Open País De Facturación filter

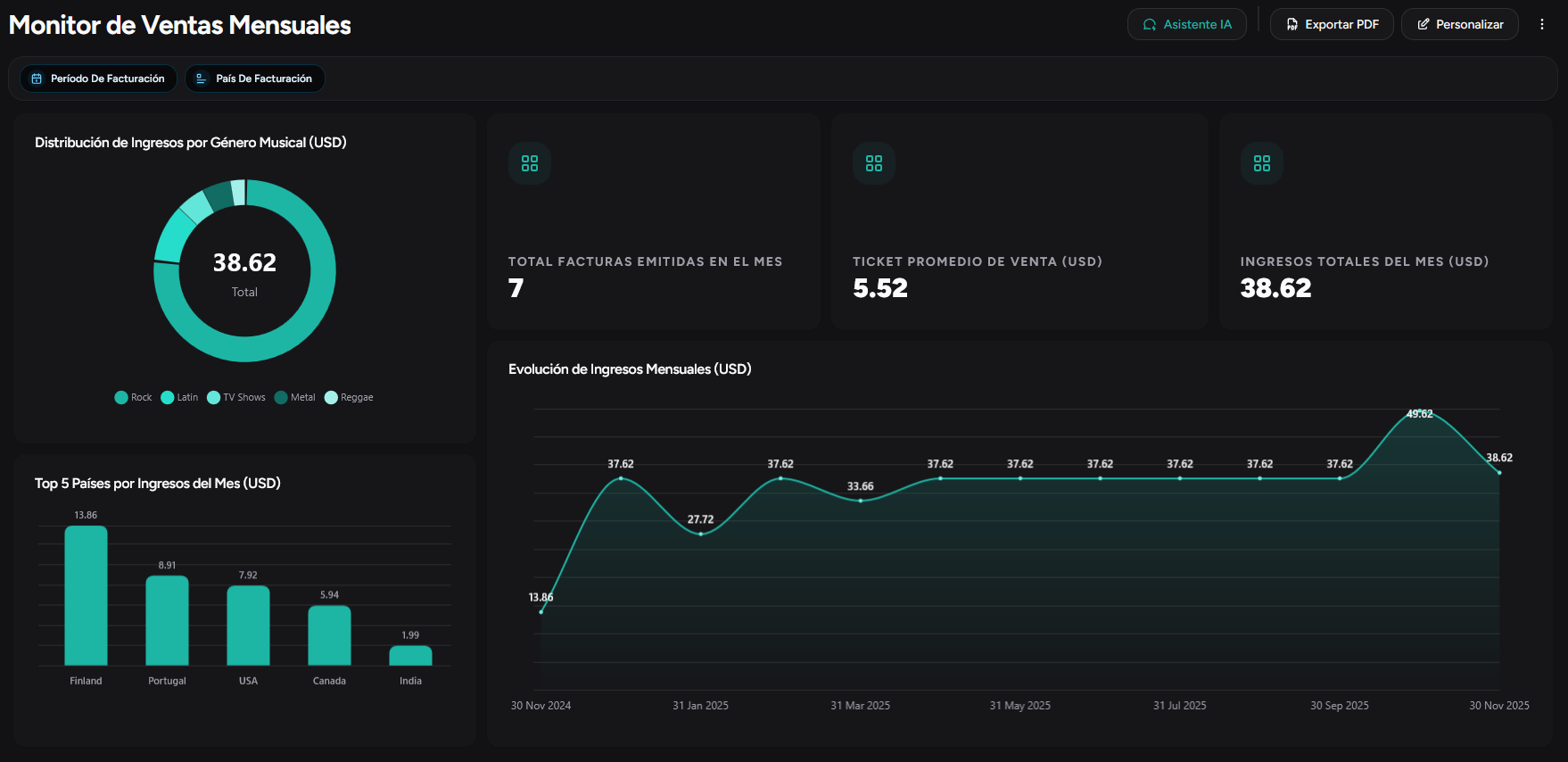pyautogui.click(x=254, y=79)
